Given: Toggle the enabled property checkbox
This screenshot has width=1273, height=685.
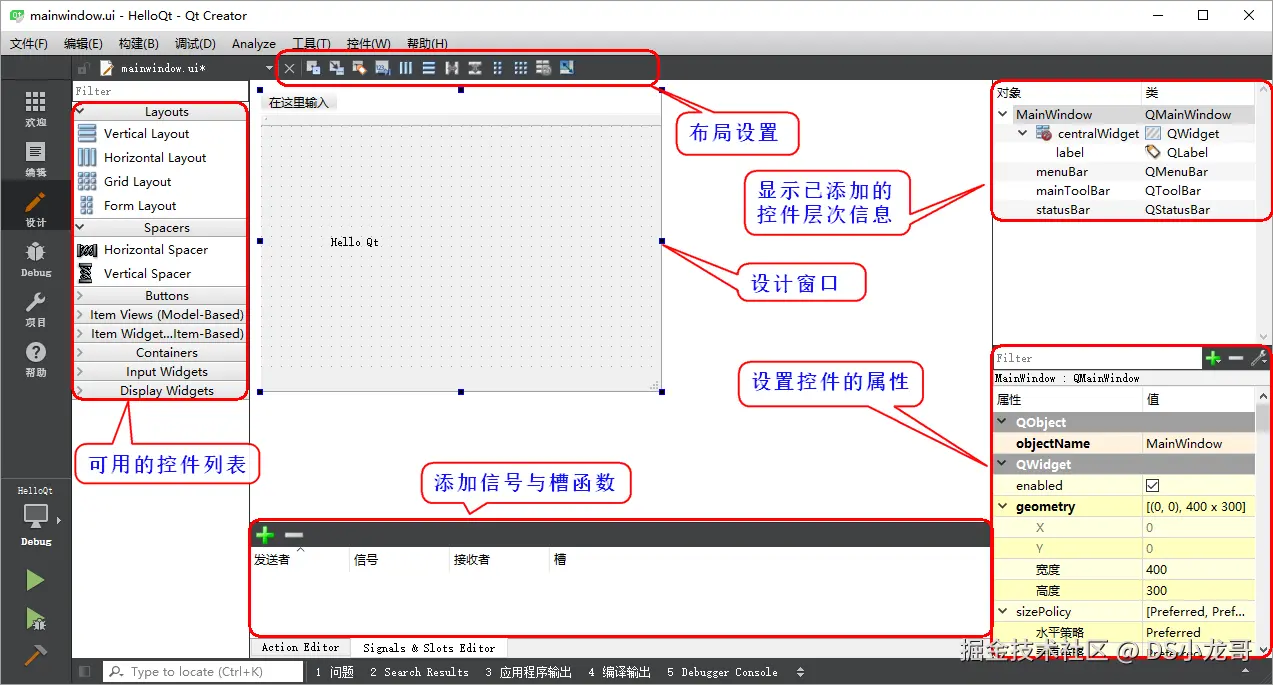Looking at the screenshot, I should tap(1152, 485).
